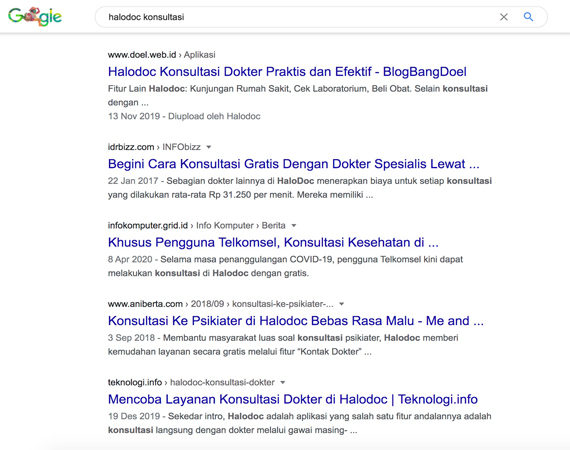The image size is (570, 450).
Task: Click the snippet dated 3 Sep 2018
Action: click(x=283, y=345)
